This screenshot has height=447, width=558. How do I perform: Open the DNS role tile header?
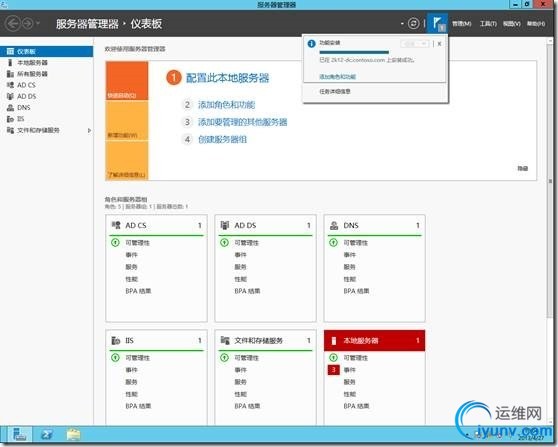tap(374, 225)
